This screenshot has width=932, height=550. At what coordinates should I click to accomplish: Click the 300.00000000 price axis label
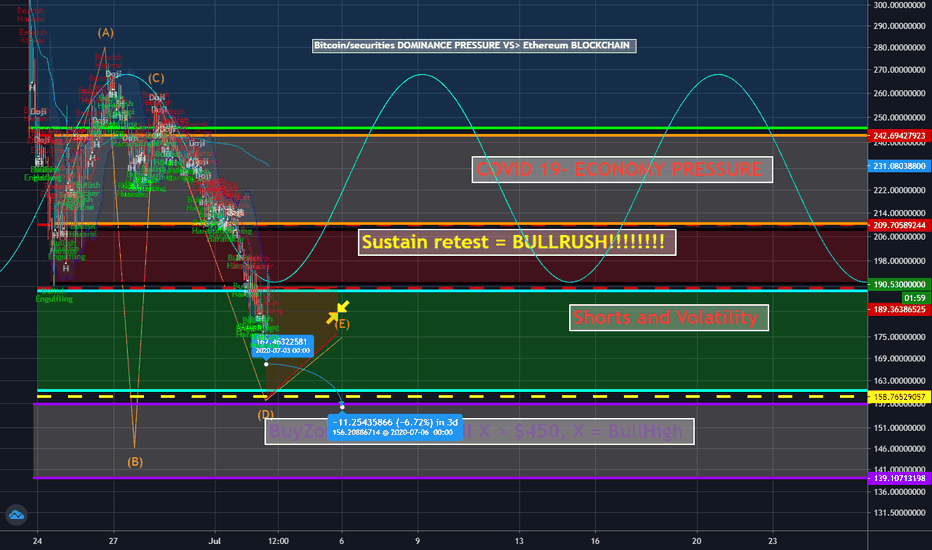(x=899, y=5)
